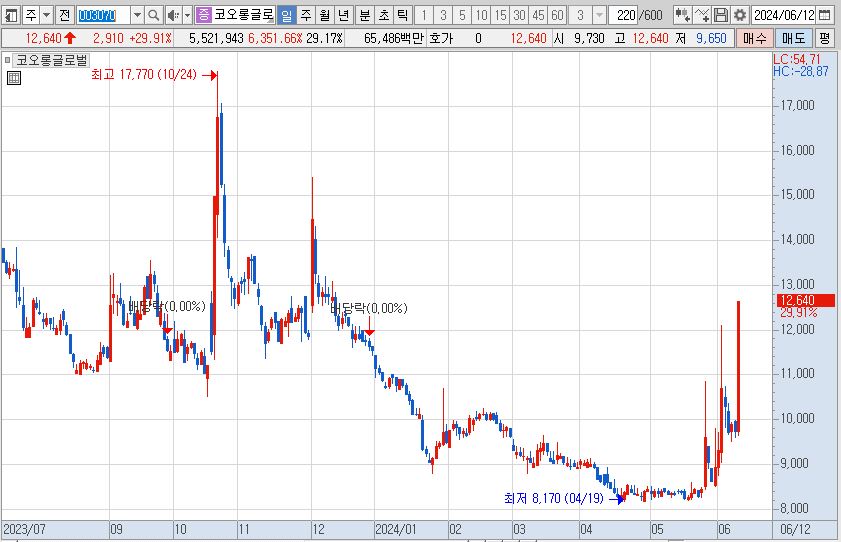Click the change value +29.91%

[x=151, y=39]
